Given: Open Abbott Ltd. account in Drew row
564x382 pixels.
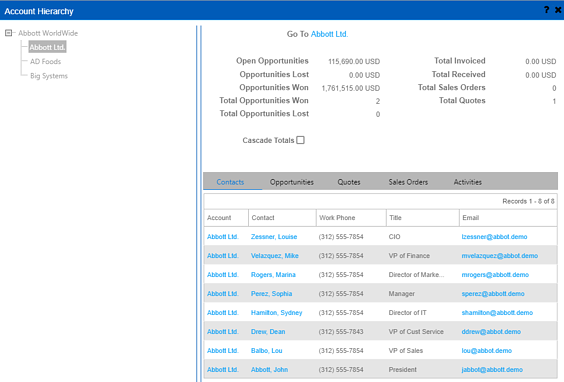Looking at the screenshot, I should [223, 332].
